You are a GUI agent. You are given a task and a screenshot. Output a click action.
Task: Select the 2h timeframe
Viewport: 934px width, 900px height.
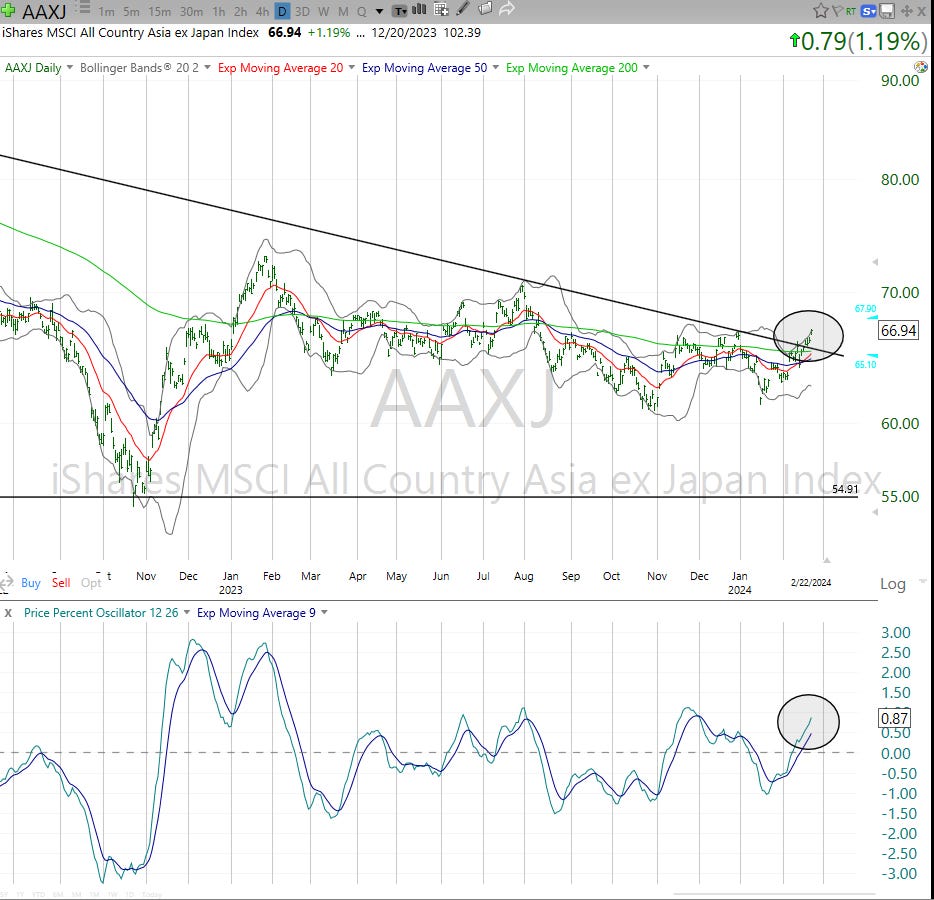[240, 11]
